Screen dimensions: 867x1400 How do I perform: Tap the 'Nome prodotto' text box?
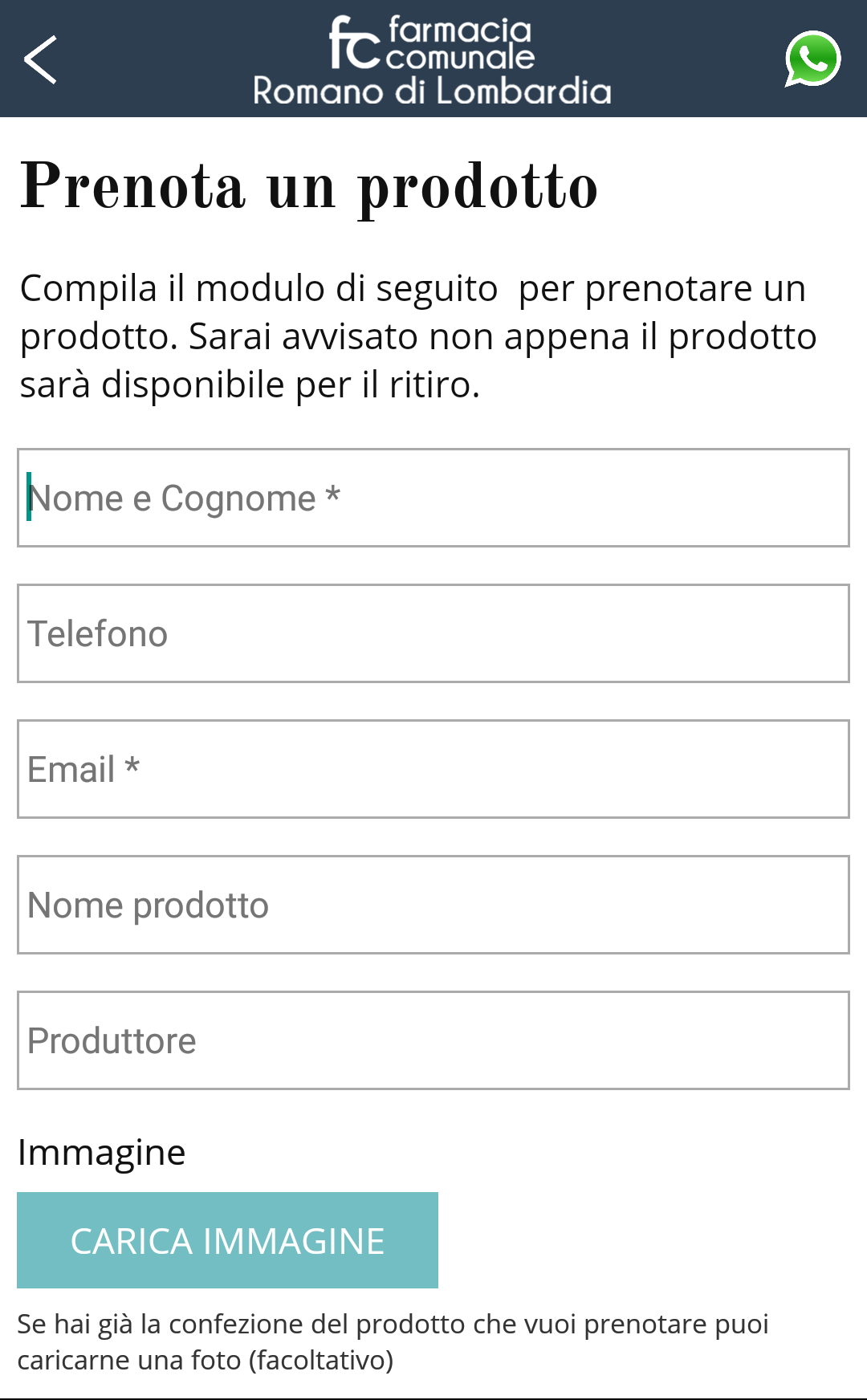click(433, 905)
